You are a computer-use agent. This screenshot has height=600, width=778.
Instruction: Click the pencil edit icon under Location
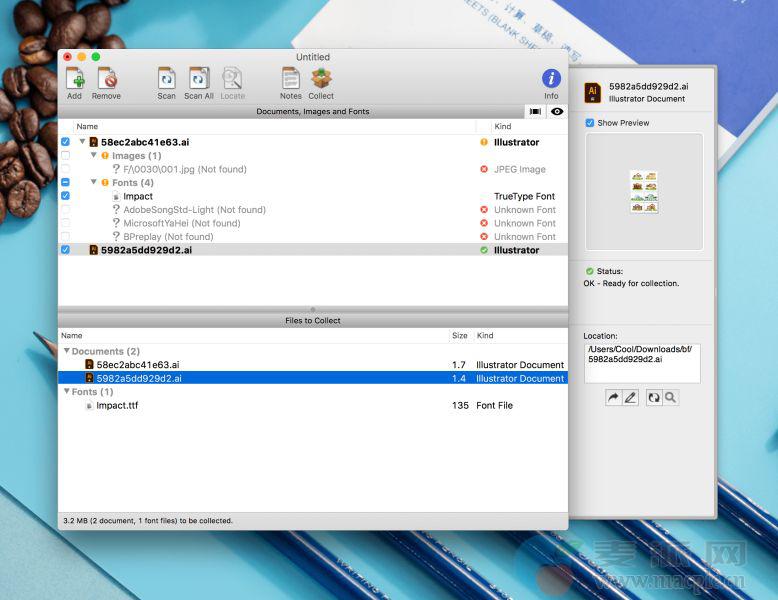pos(630,398)
